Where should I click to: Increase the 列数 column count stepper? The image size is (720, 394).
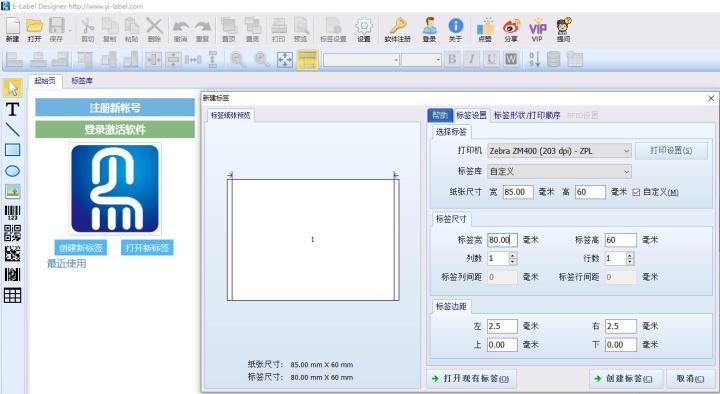pyautogui.click(x=513, y=255)
